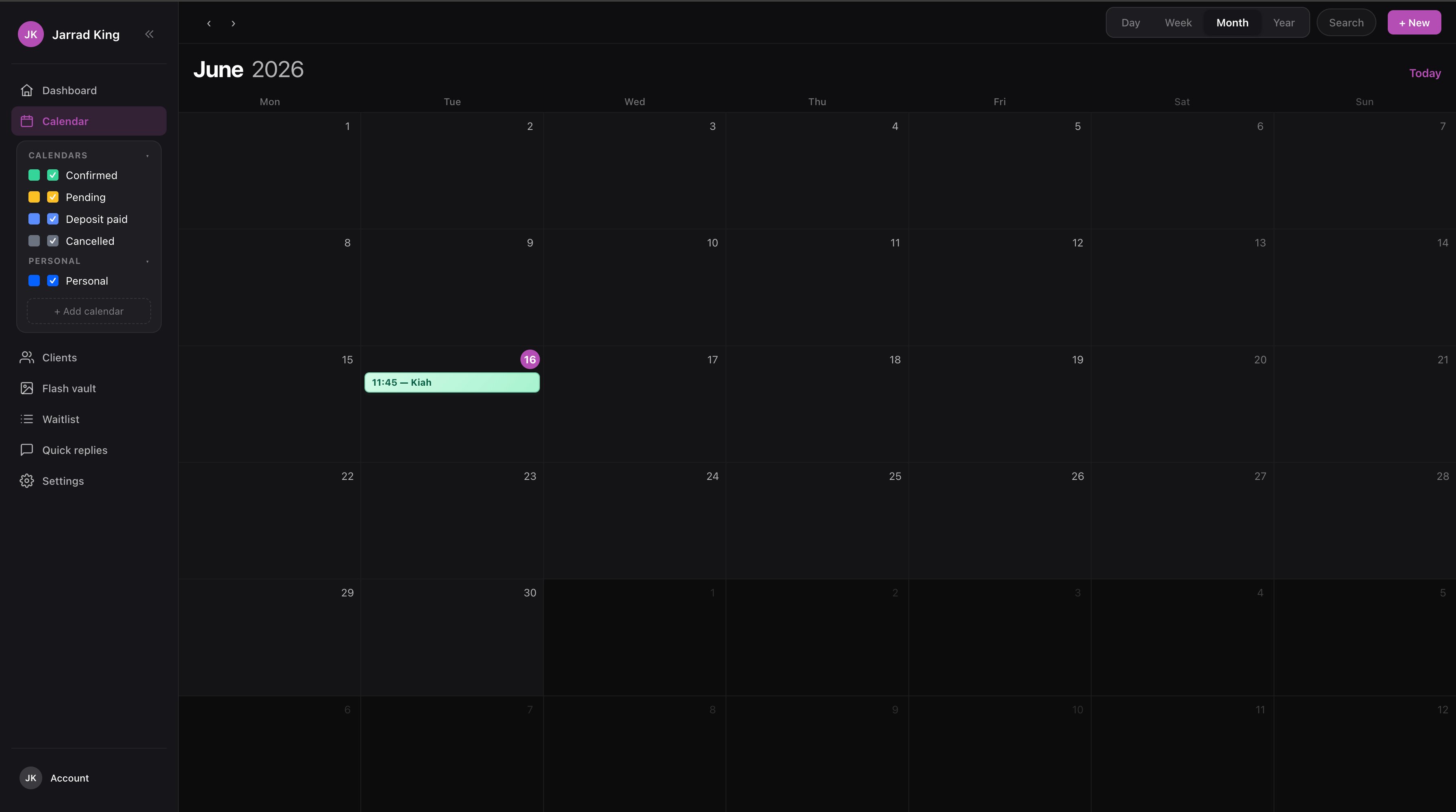1456x812 pixels.
Task: Click the Confirmed calendar label
Action: 91,175
